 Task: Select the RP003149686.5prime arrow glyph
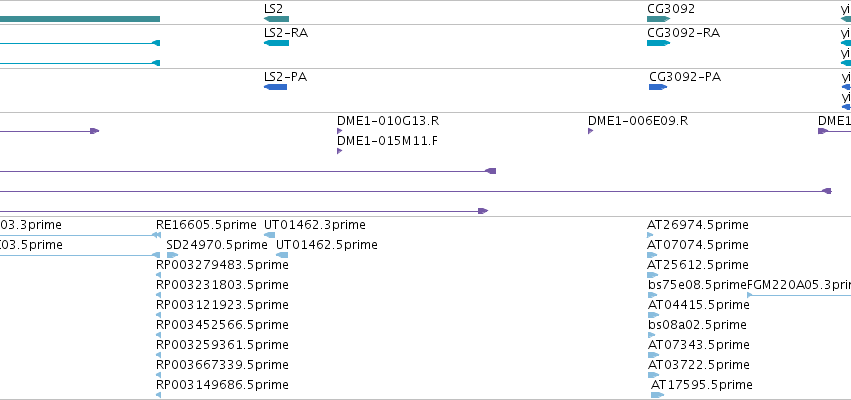[158, 395]
